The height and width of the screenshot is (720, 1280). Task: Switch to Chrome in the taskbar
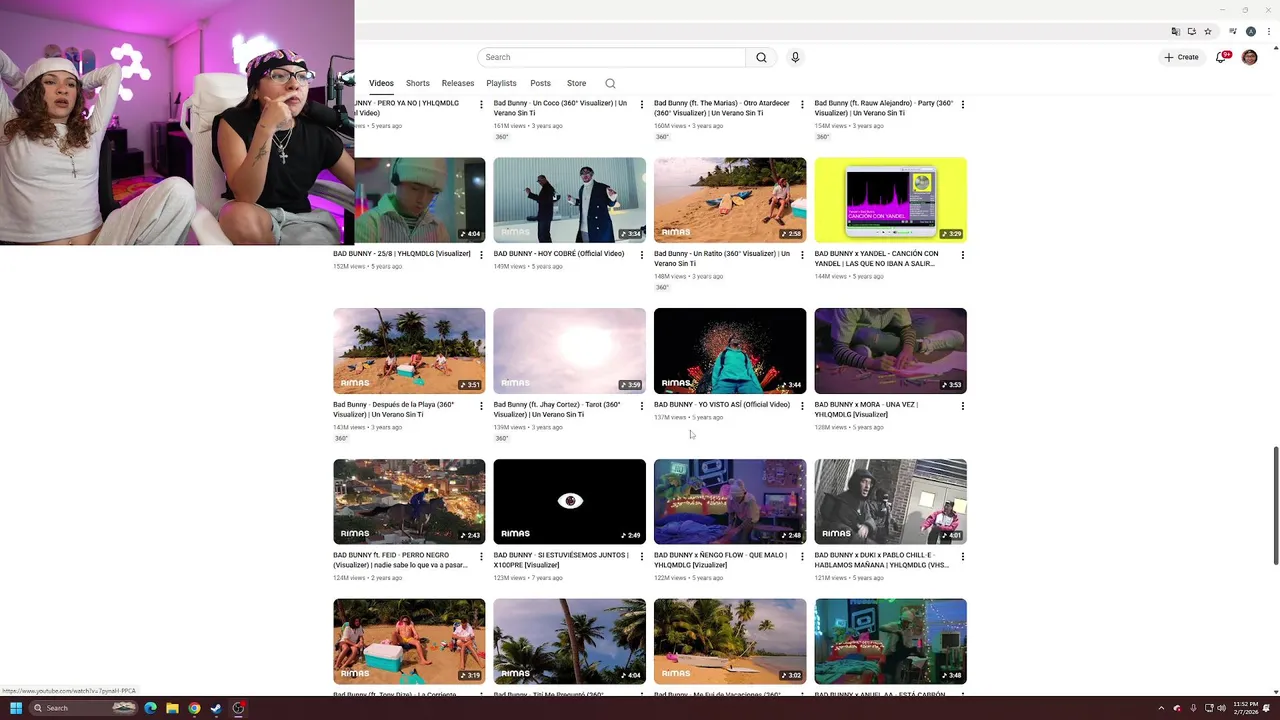[x=194, y=708]
